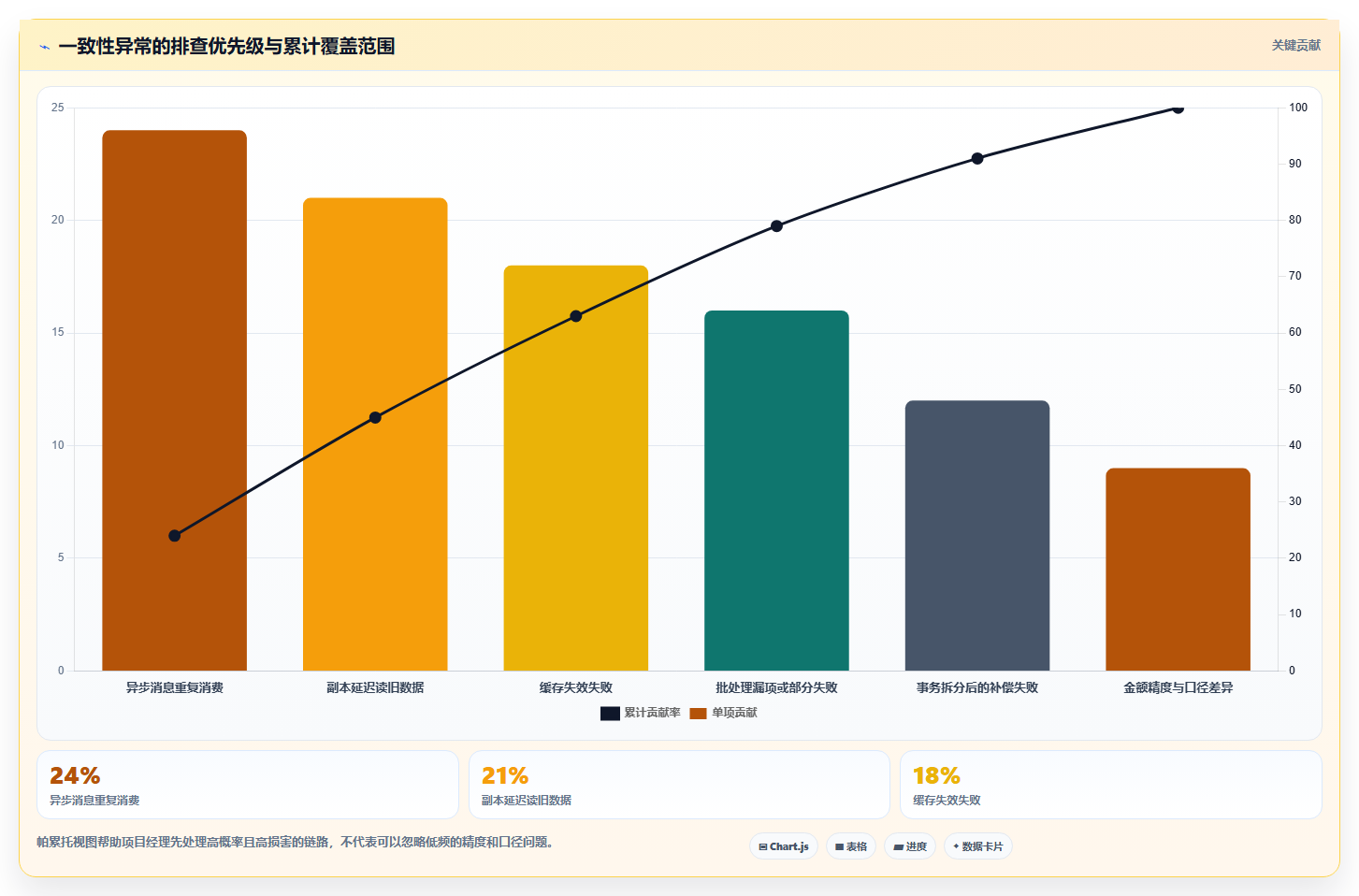
Task: Toggle the 累计贡献率 legend entry
Action: tap(641, 713)
